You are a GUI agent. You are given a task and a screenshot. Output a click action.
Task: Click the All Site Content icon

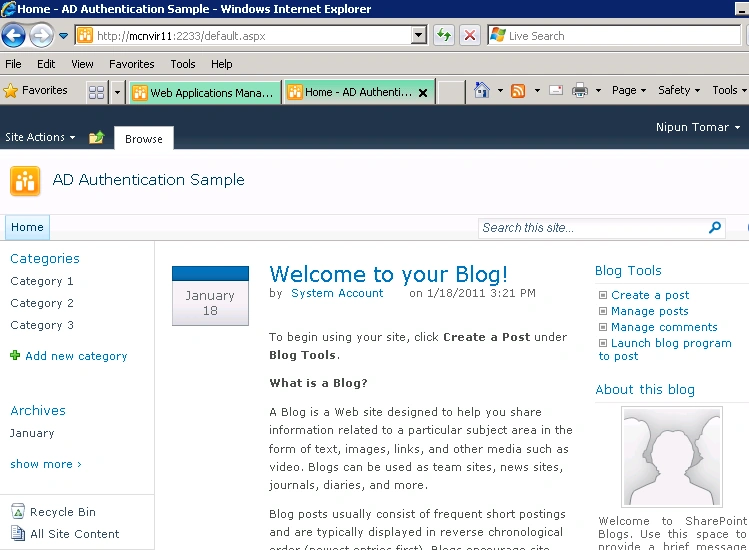pos(18,533)
